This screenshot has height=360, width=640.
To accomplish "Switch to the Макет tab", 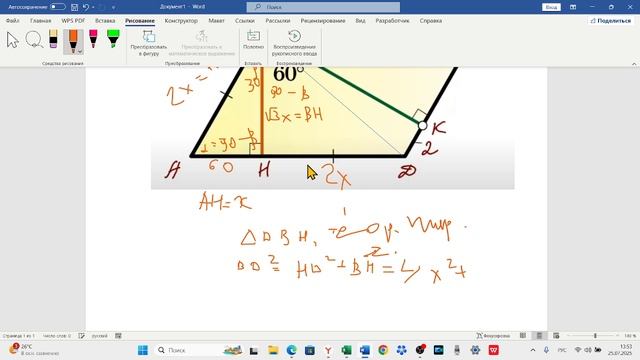I will point(216,20).
